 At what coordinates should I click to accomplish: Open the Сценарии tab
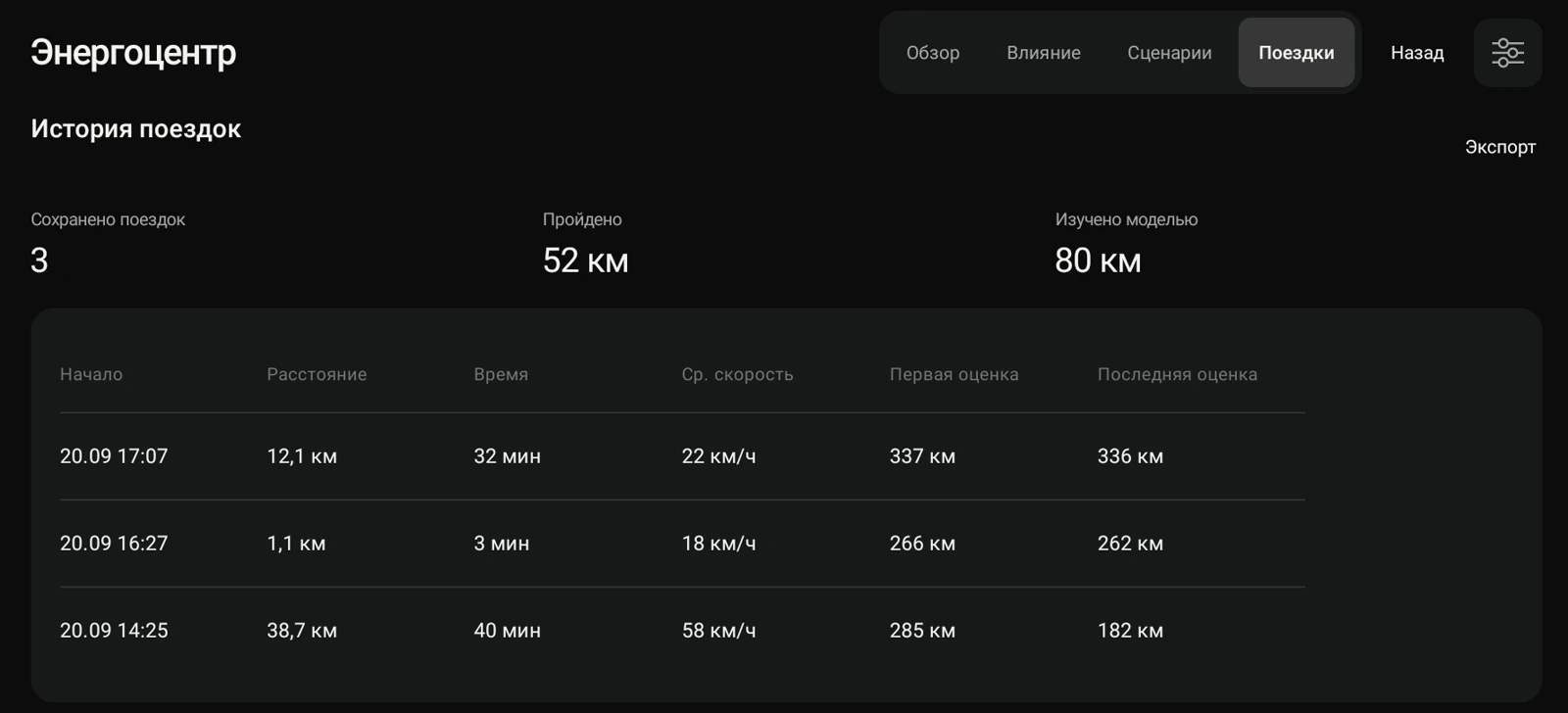coord(1169,53)
